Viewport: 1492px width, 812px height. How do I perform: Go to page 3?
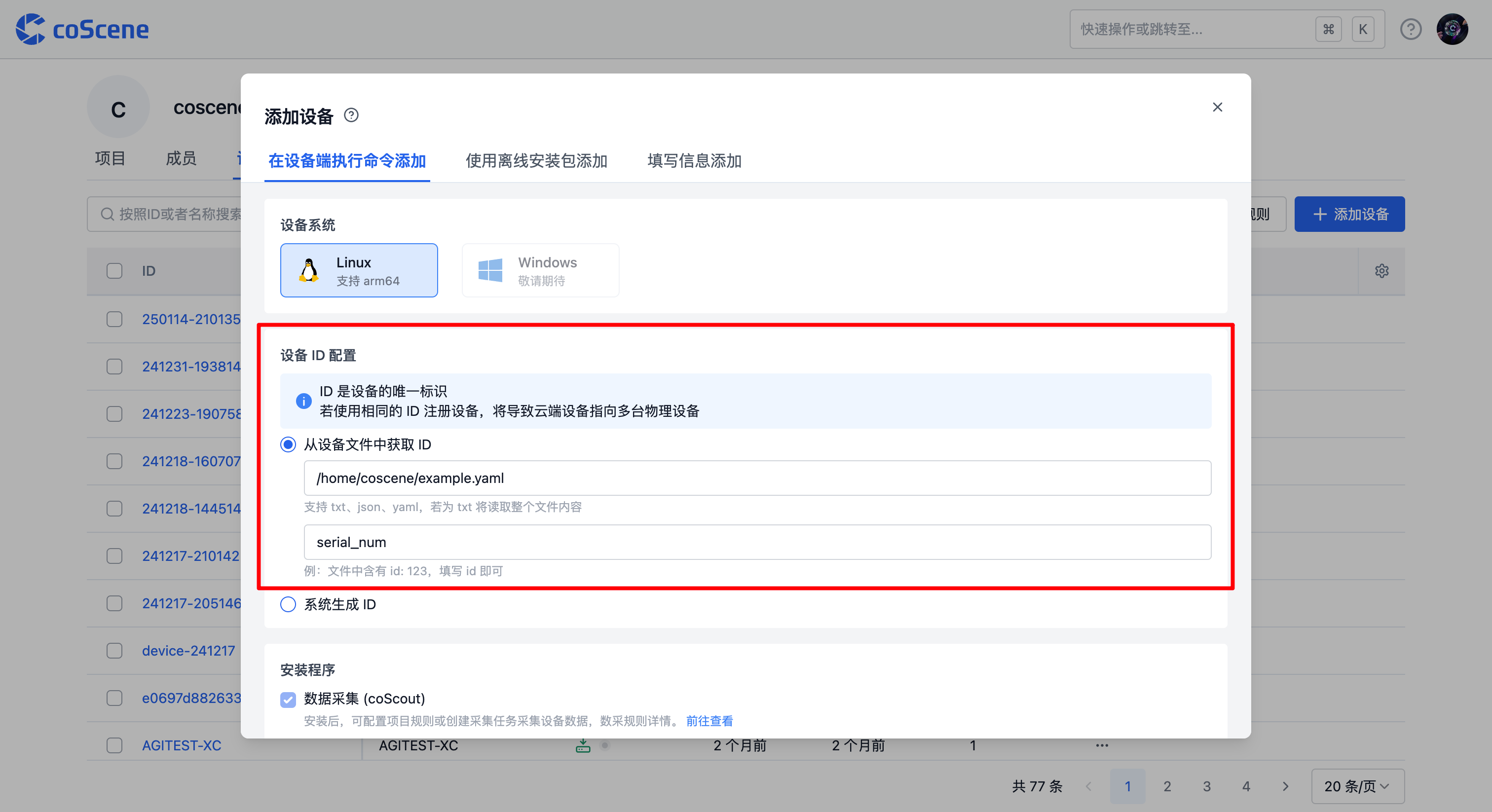point(1206,786)
